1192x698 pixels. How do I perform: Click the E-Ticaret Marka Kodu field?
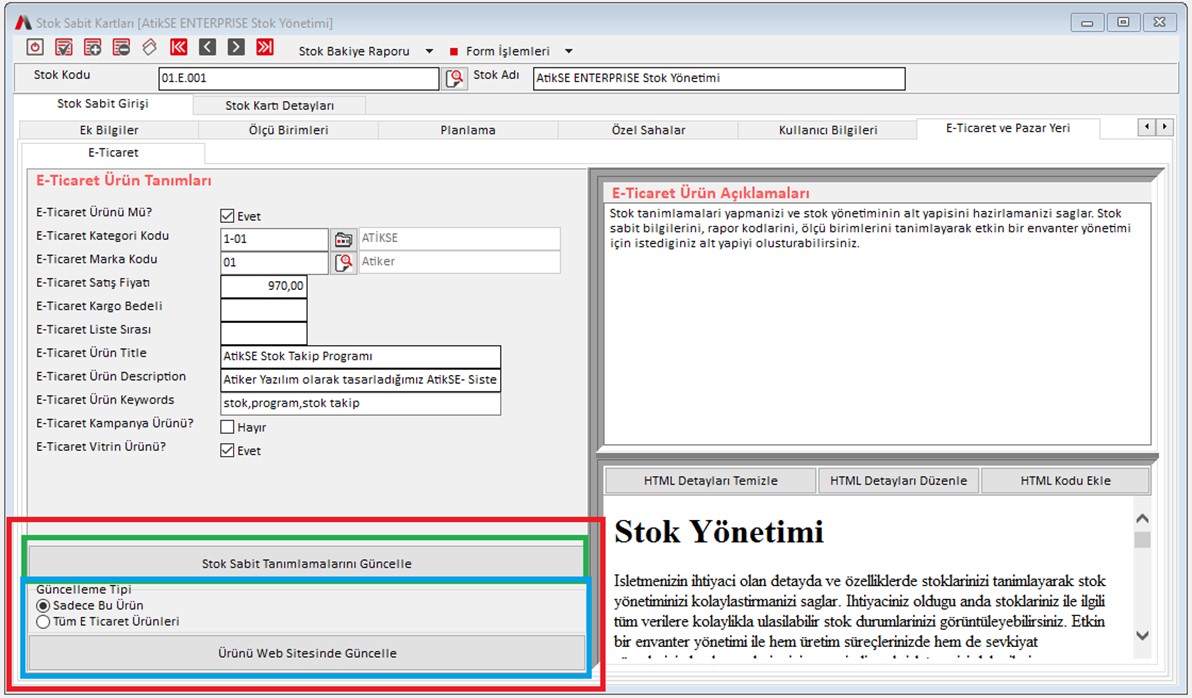point(274,263)
